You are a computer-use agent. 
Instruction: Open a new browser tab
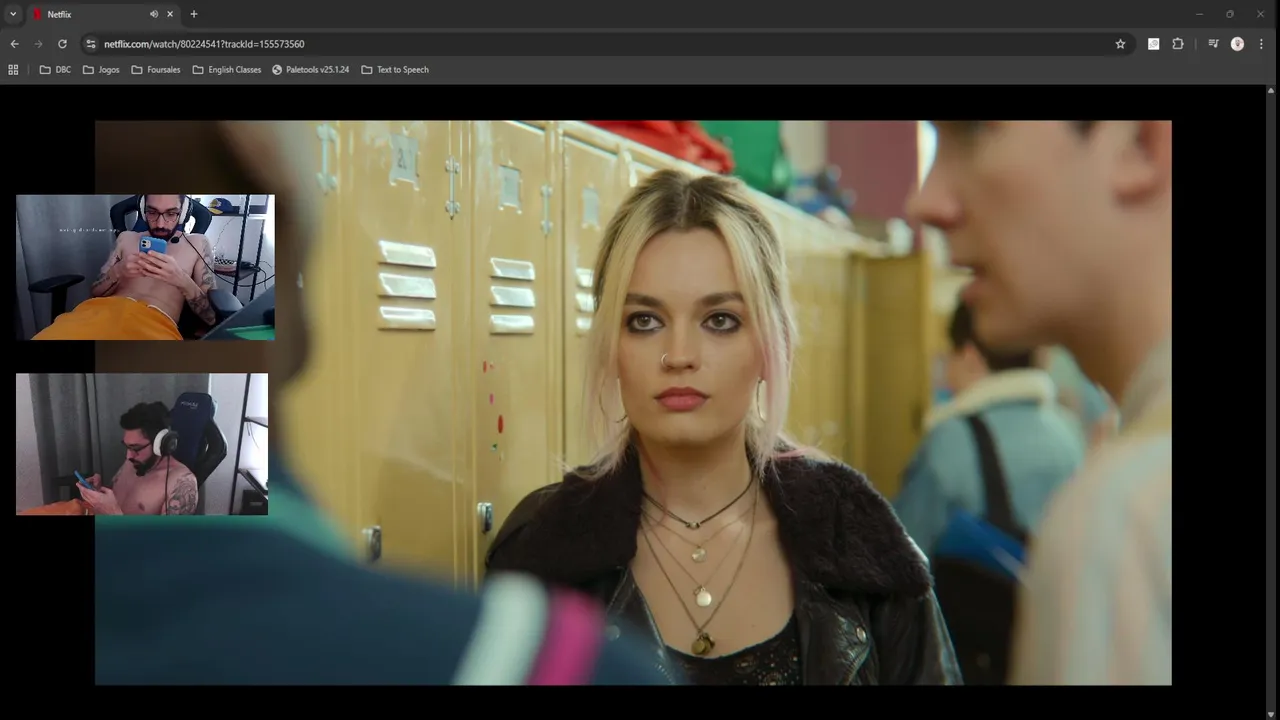pos(194,14)
